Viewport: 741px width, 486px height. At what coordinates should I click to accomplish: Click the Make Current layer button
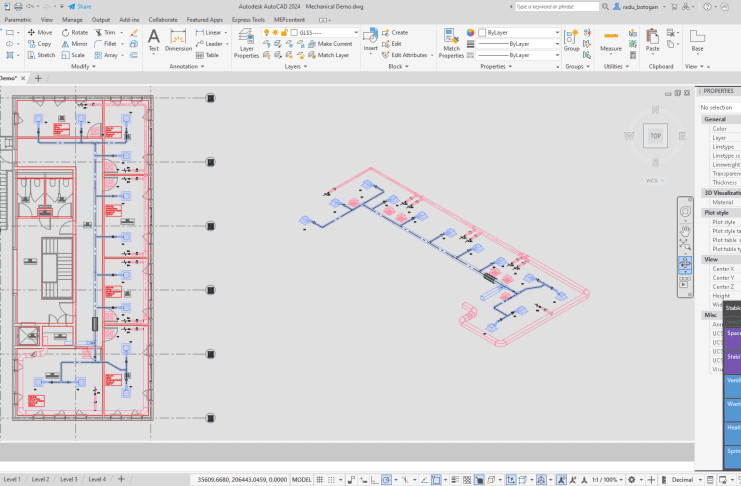[x=331, y=44]
